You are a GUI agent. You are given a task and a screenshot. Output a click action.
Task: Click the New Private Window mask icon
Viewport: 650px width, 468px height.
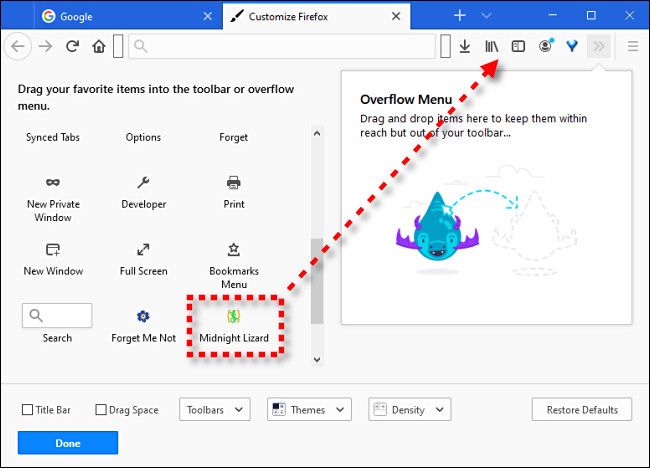(x=53, y=182)
